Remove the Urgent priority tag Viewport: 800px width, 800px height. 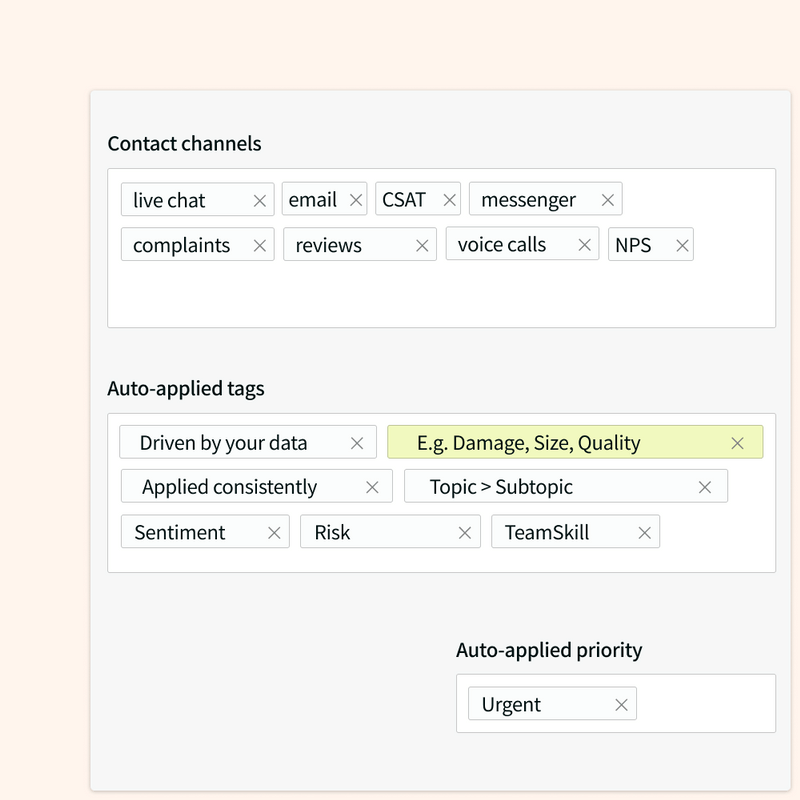click(x=621, y=705)
